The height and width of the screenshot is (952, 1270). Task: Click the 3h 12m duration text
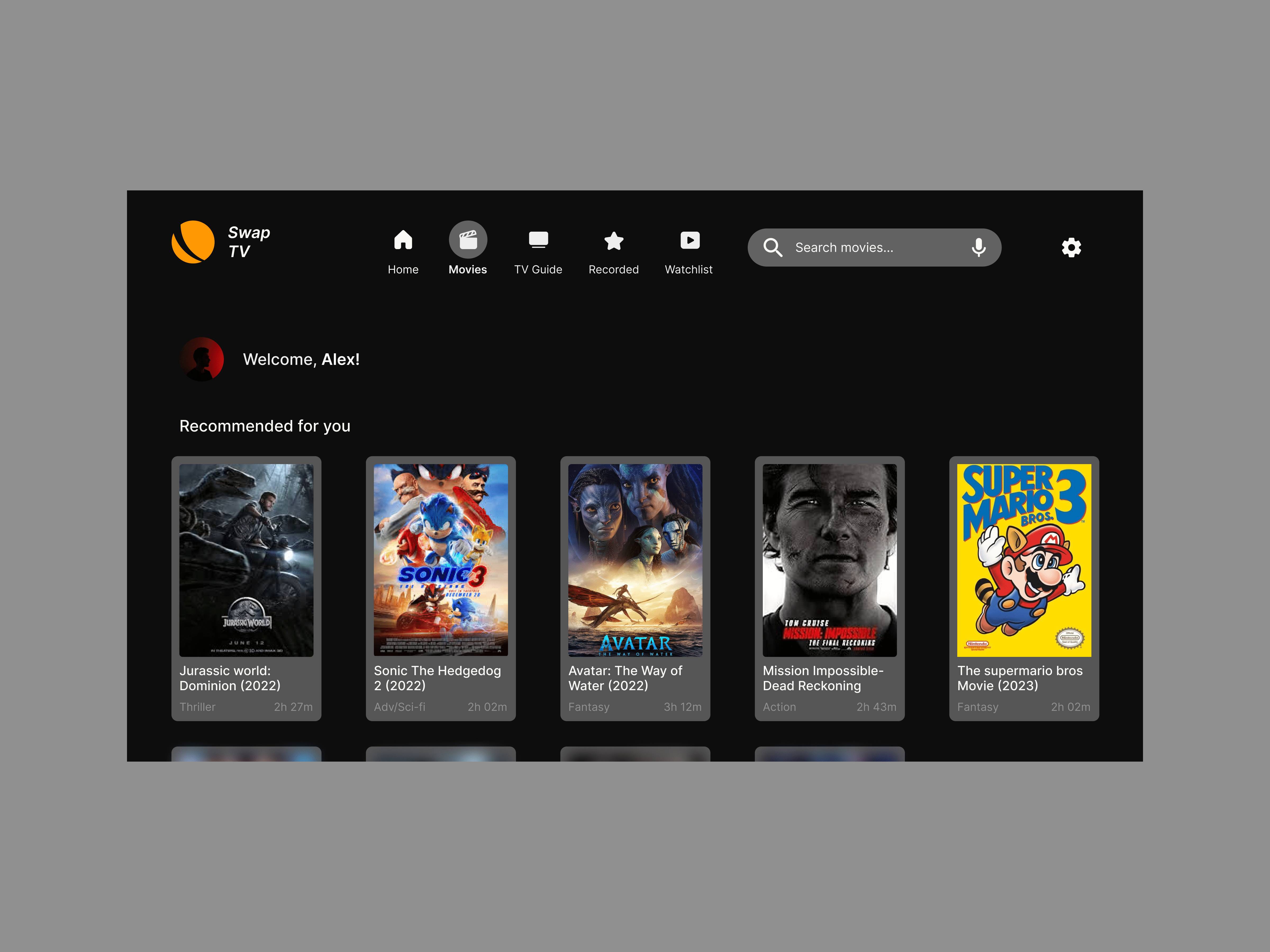pos(683,707)
